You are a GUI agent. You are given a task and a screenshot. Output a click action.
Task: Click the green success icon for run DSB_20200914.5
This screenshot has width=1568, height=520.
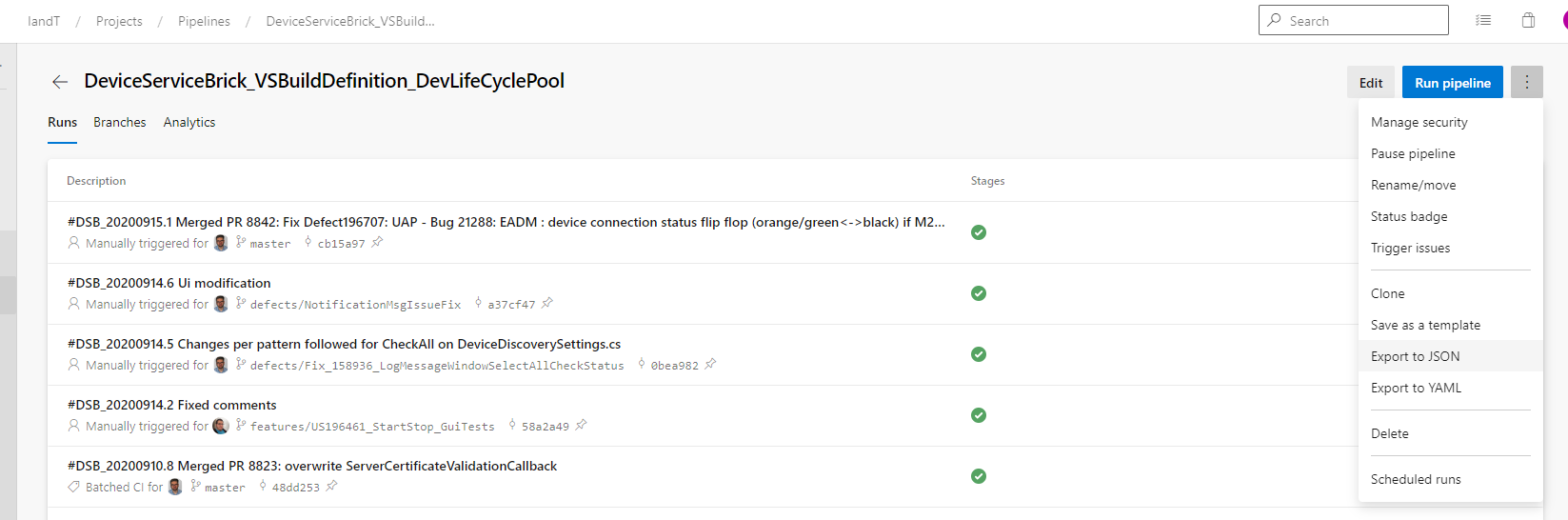pyautogui.click(x=979, y=354)
